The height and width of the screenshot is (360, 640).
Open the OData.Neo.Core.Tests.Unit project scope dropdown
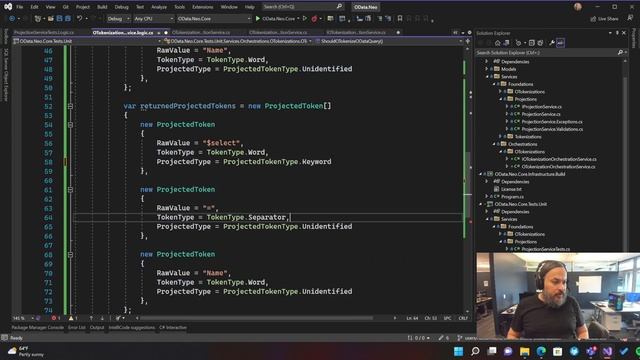pos(87,41)
